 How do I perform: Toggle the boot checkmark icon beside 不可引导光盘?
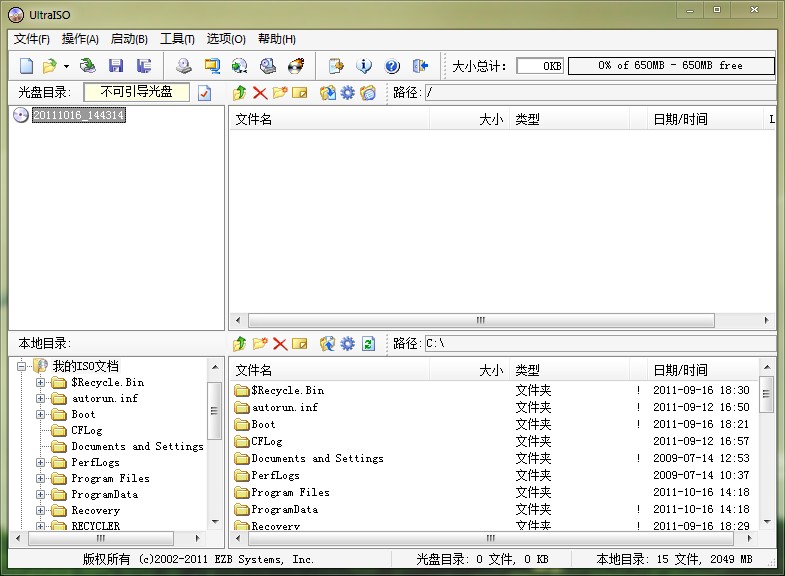(204, 93)
